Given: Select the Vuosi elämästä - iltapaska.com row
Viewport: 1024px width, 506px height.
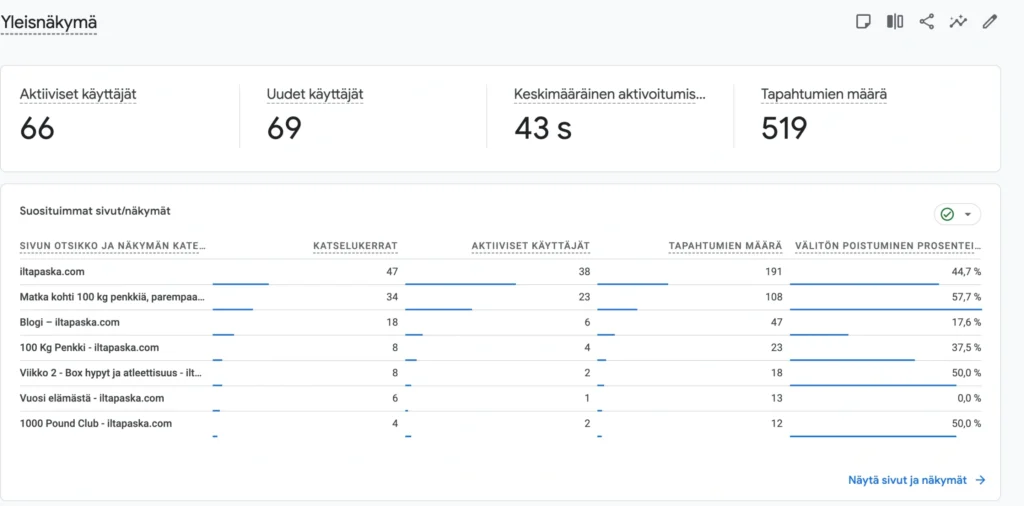Looking at the screenshot, I should pos(500,398).
